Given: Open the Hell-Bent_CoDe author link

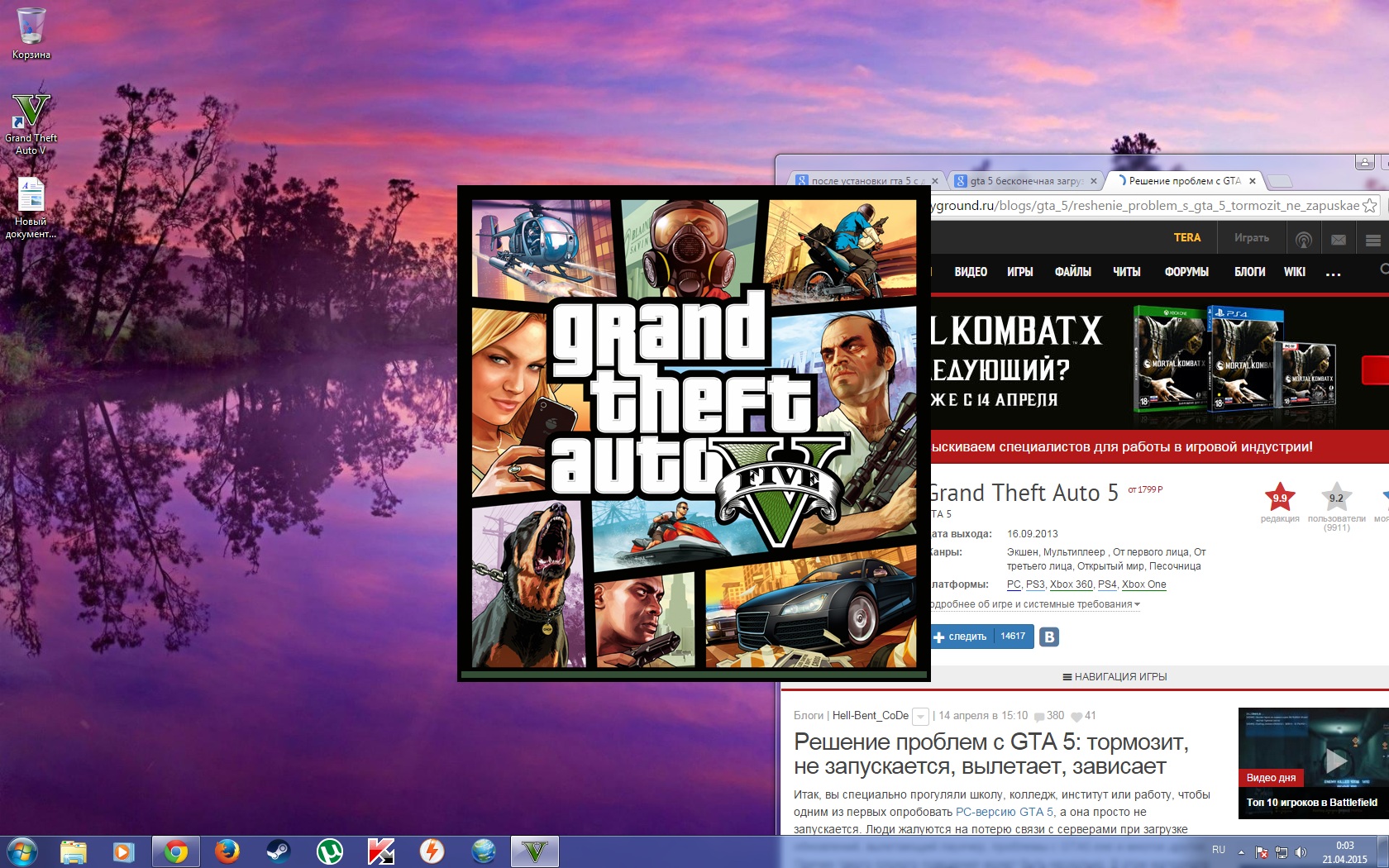Looking at the screenshot, I should (x=870, y=716).
